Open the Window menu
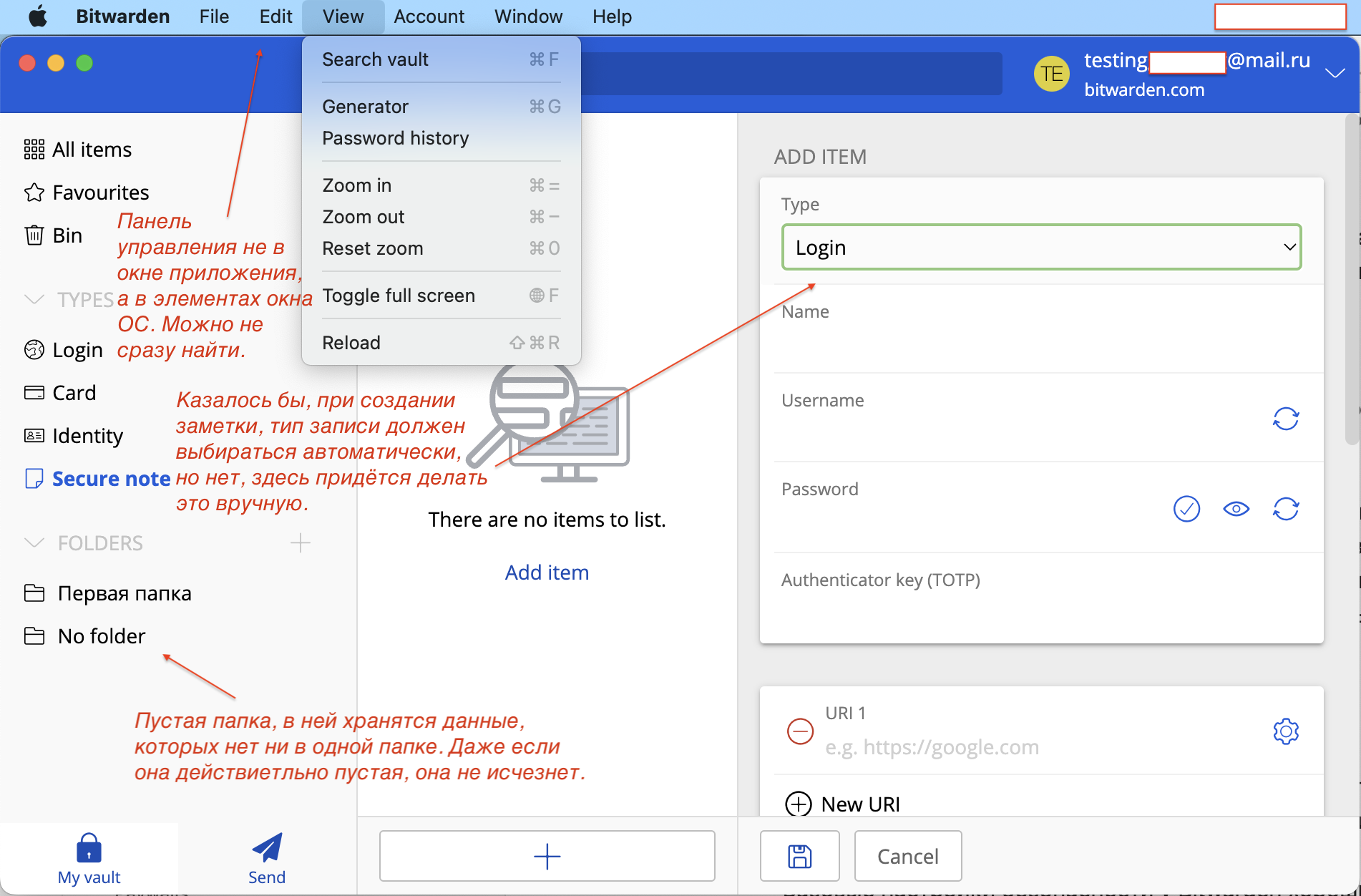The height and width of the screenshot is (896, 1361). pos(528,16)
